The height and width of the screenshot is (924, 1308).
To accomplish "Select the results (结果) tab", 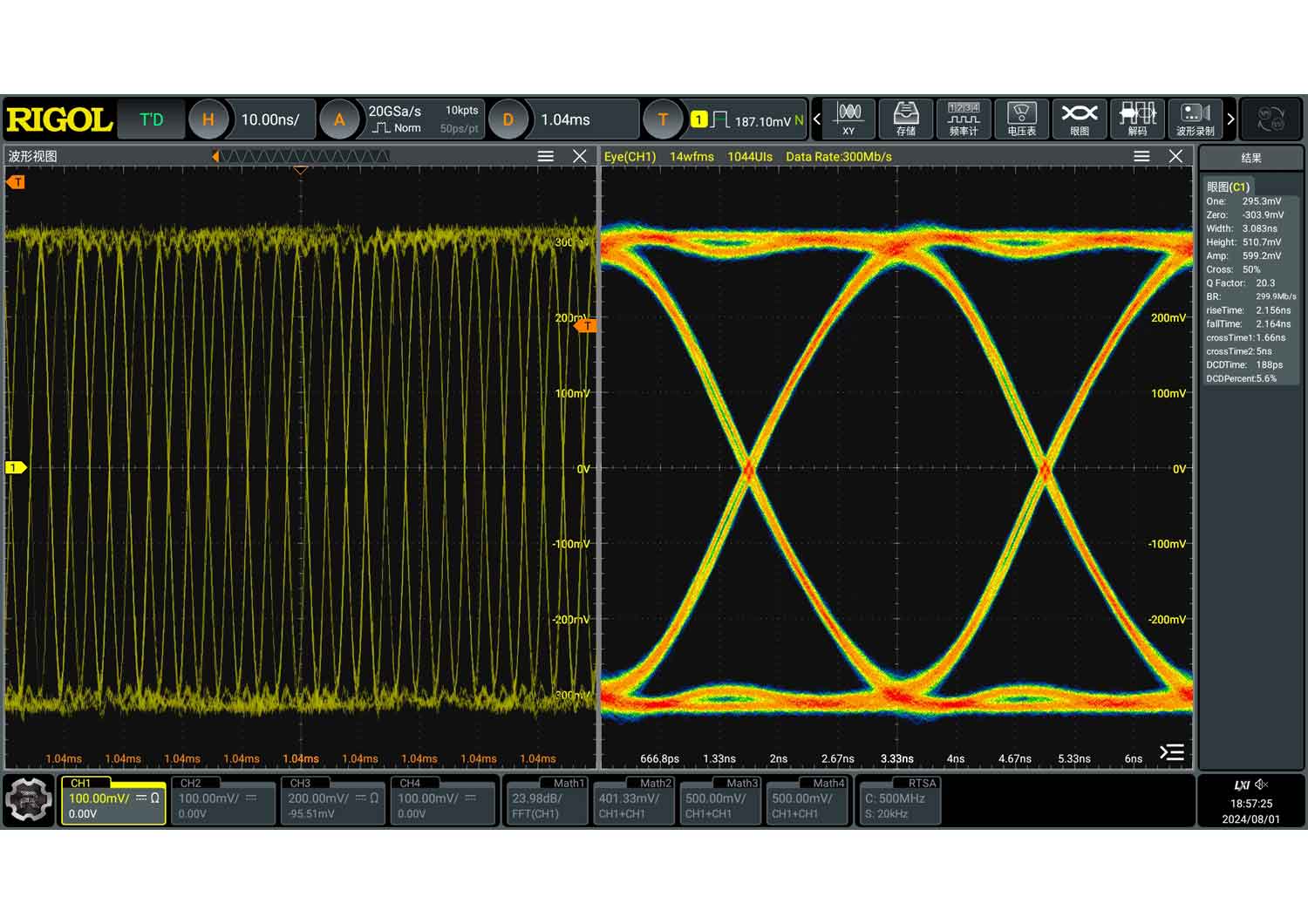I will pyautogui.click(x=1251, y=158).
